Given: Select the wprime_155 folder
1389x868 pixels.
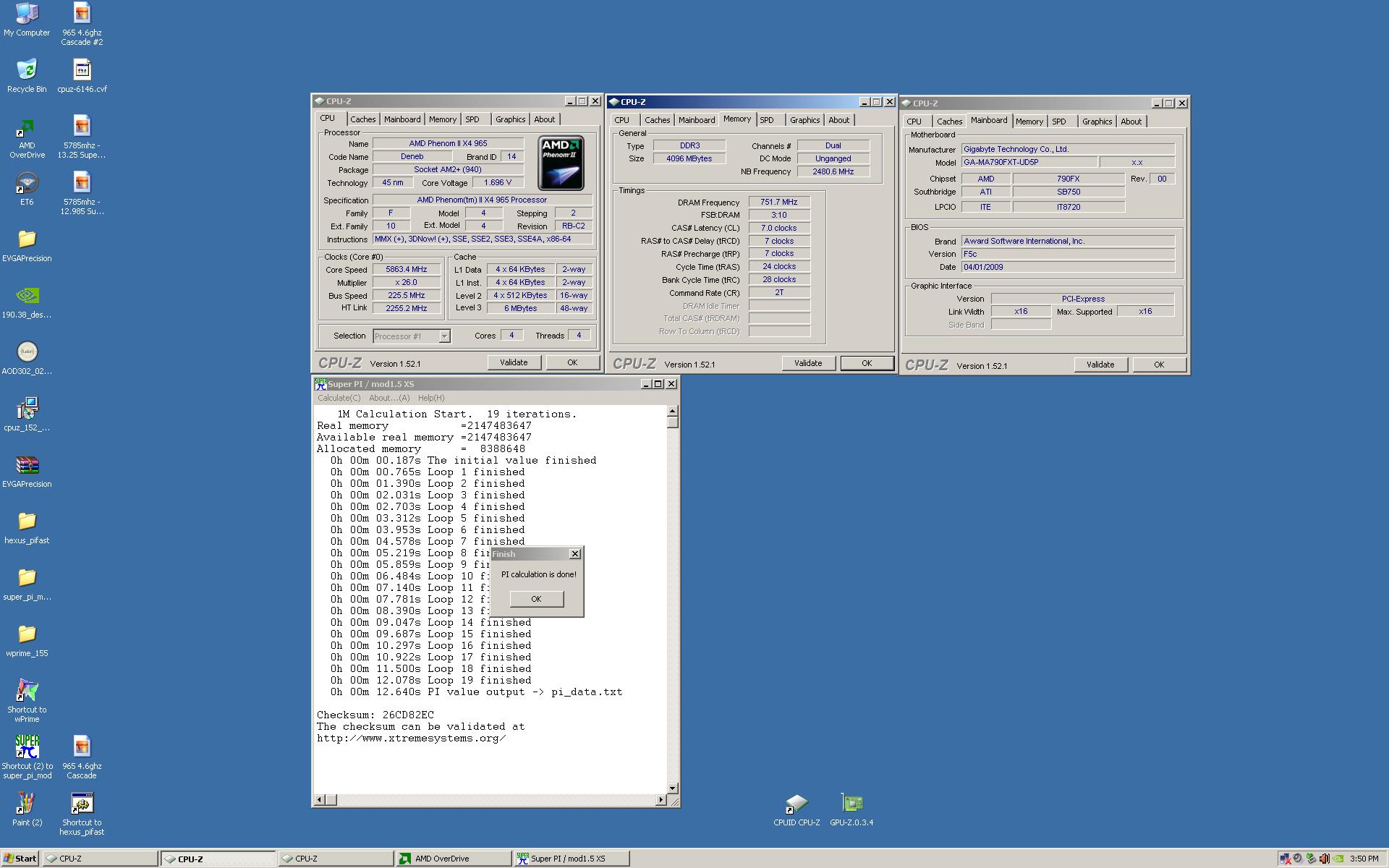Looking at the screenshot, I should [x=27, y=640].
